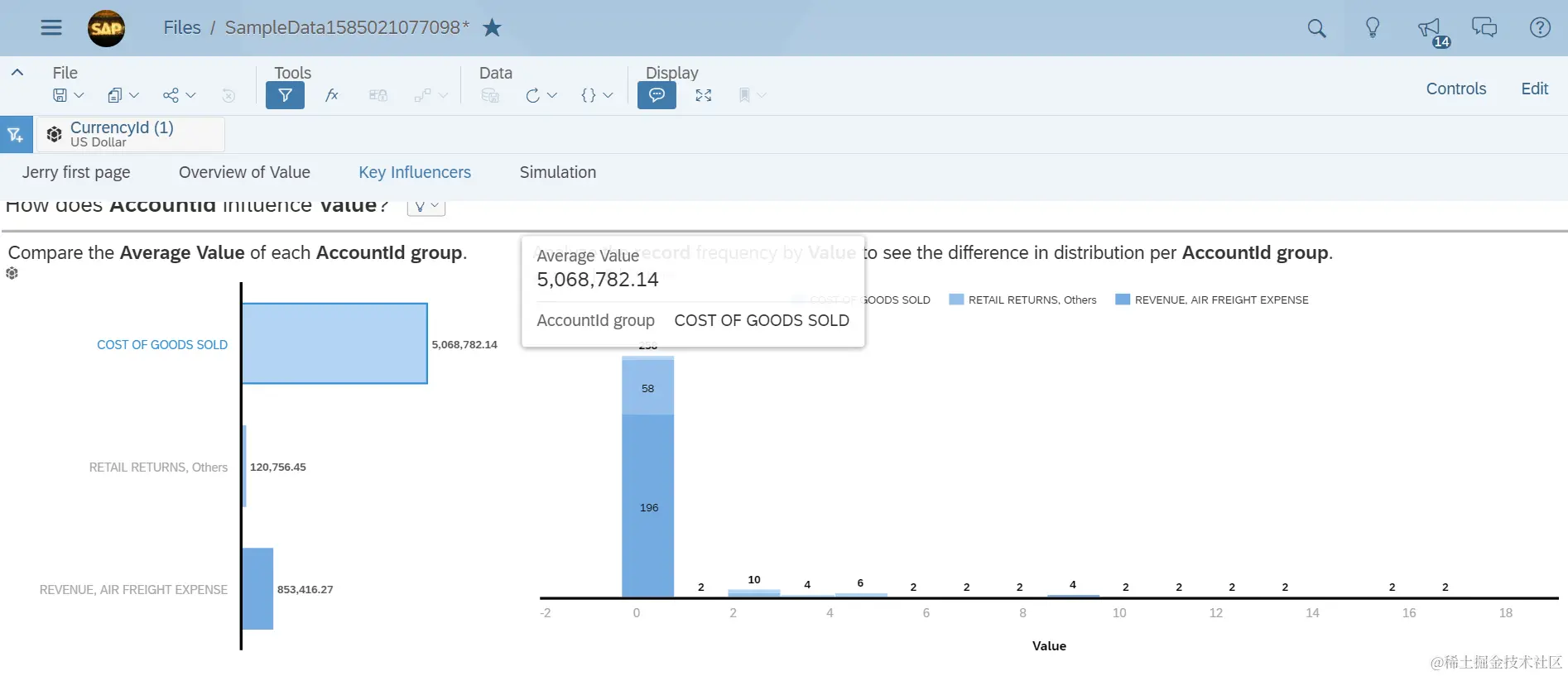Click the bookmark icon in Display group
The image size is (1568, 676).
[744, 95]
